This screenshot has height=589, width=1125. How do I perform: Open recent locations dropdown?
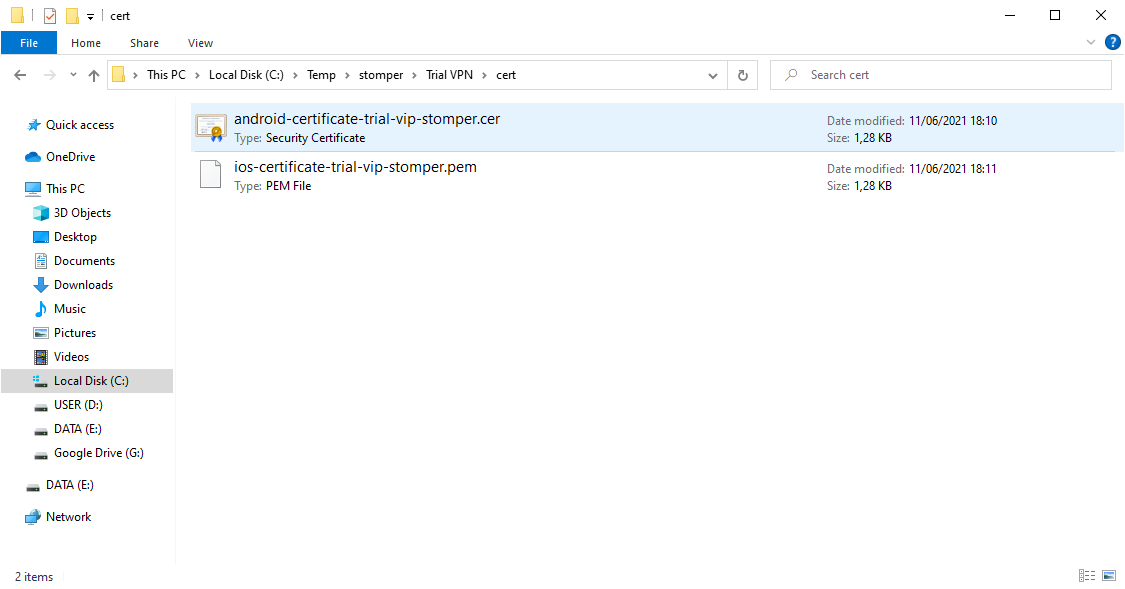tap(73, 75)
